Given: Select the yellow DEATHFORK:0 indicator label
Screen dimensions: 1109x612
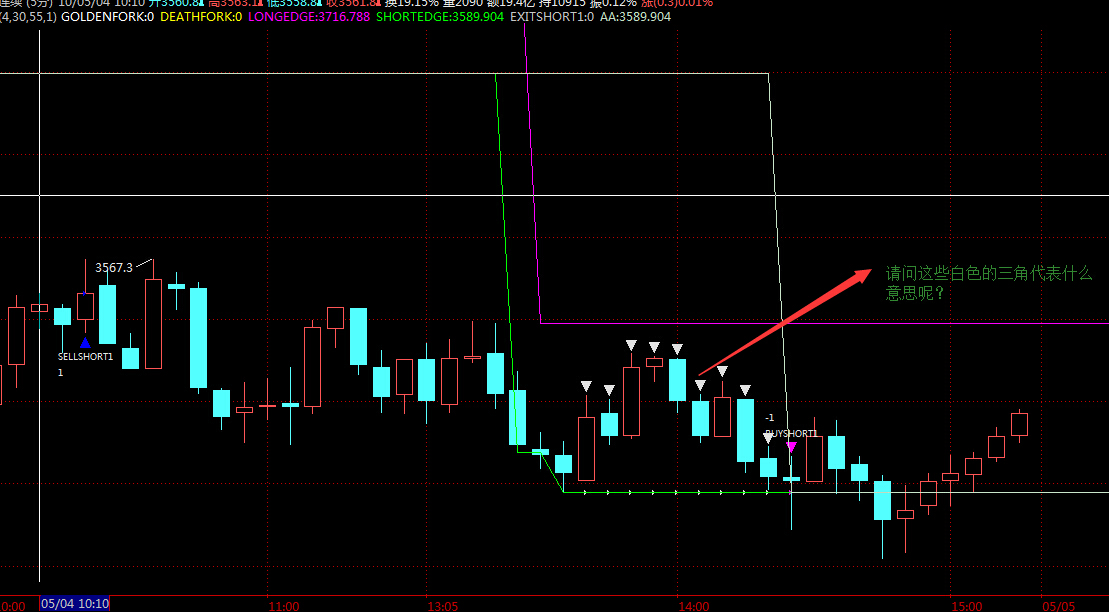Looking at the screenshot, I should (x=200, y=16).
